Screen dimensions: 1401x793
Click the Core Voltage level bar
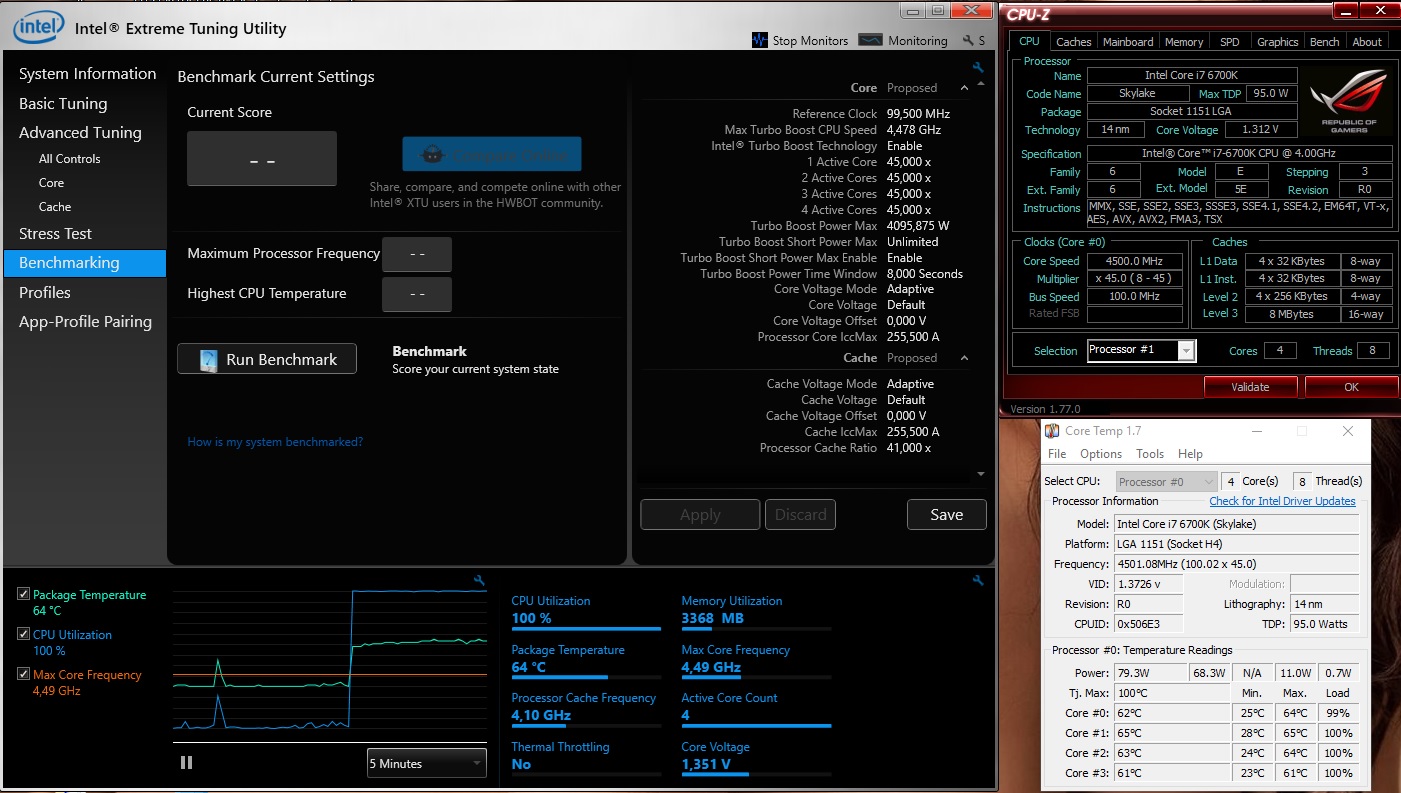tap(756, 774)
